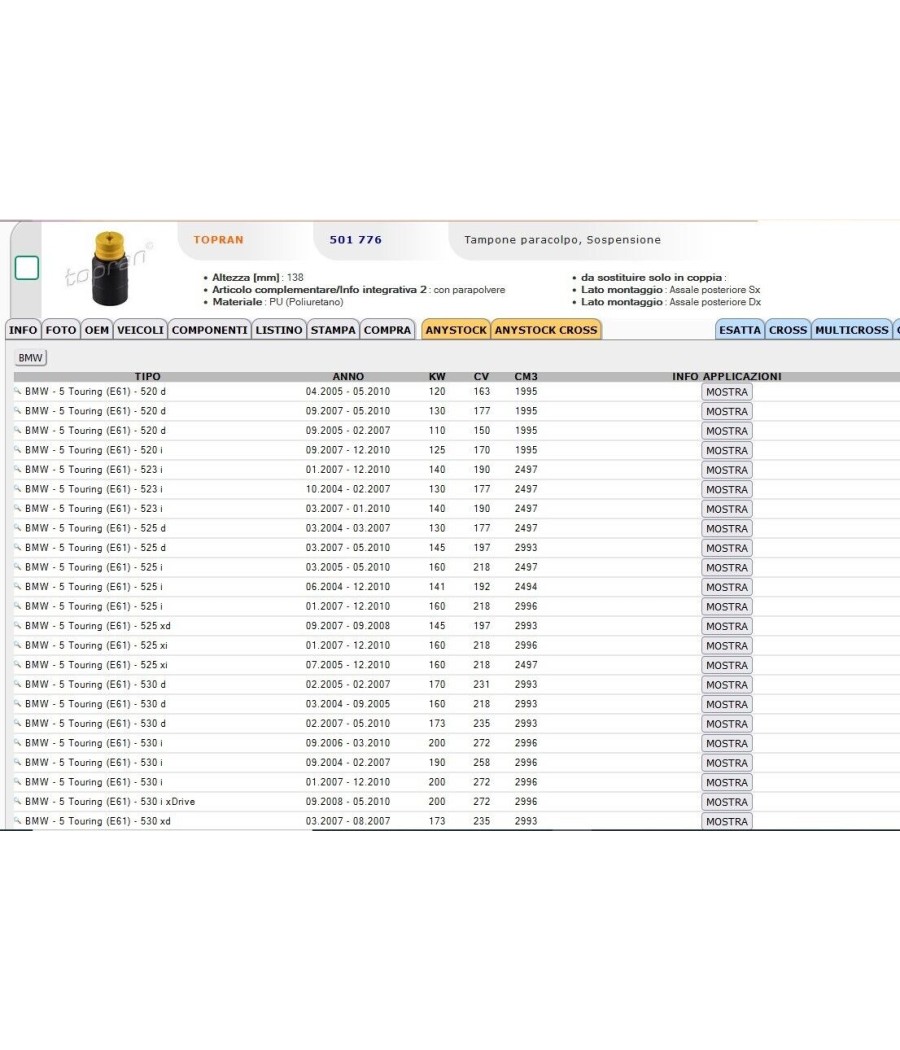The width and height of the screenshot is (900, 1050).
Task: Click magnifier icon for the 525 xd row
Action: tap(17, 625)
